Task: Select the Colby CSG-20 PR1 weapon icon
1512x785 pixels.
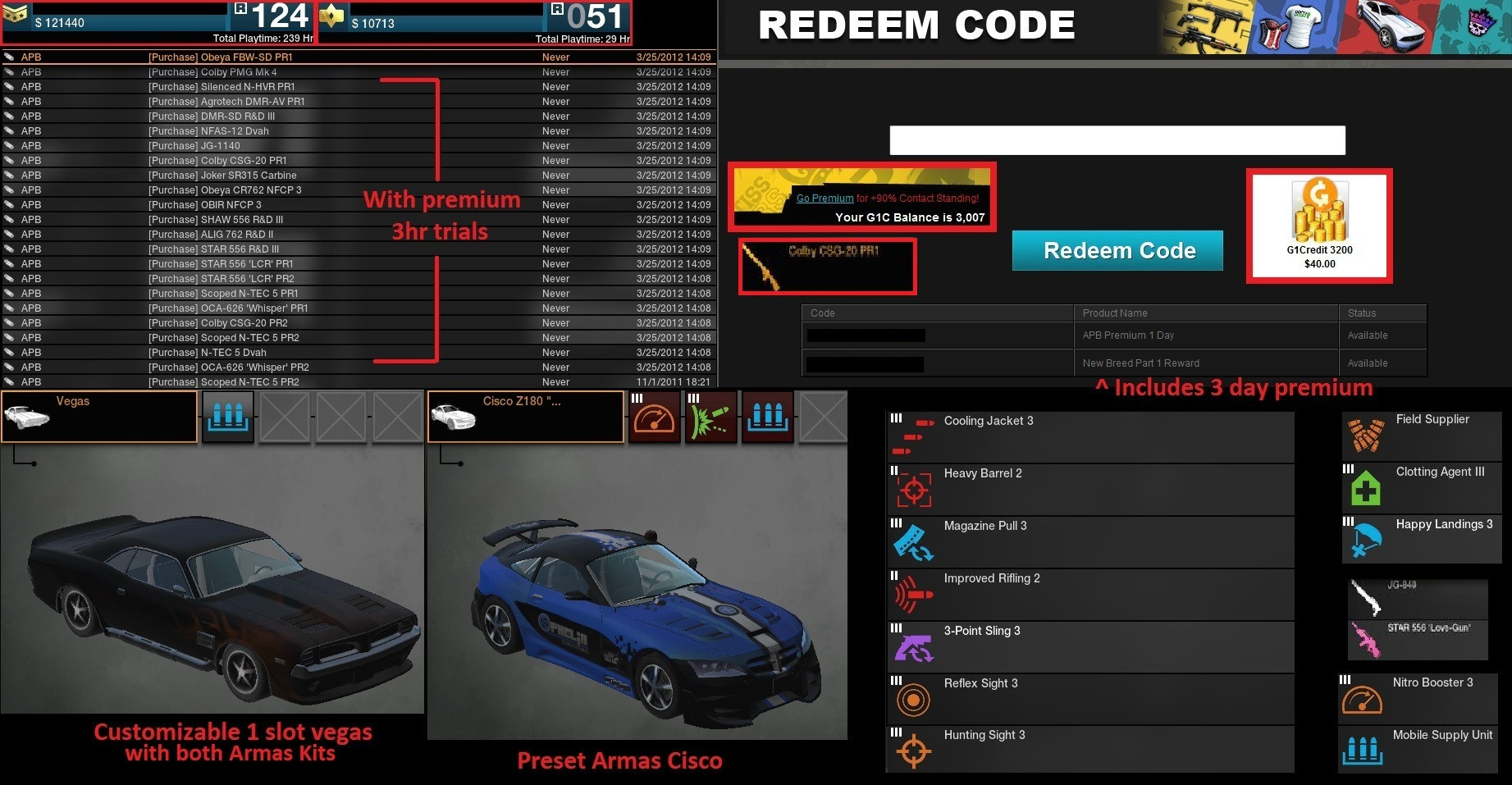Action: coord(763,267)
